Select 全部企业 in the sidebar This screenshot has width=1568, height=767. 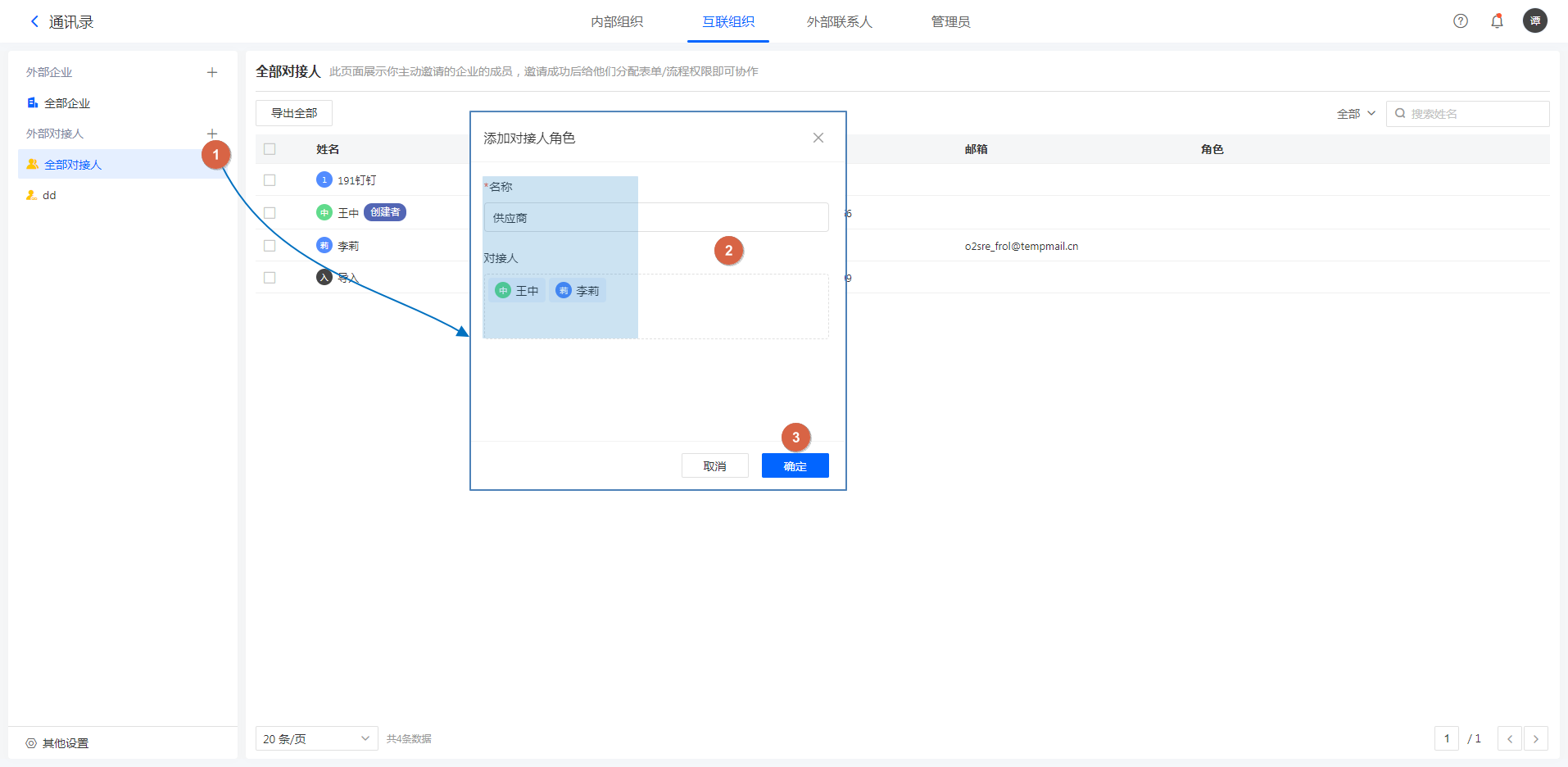[67, 103]
